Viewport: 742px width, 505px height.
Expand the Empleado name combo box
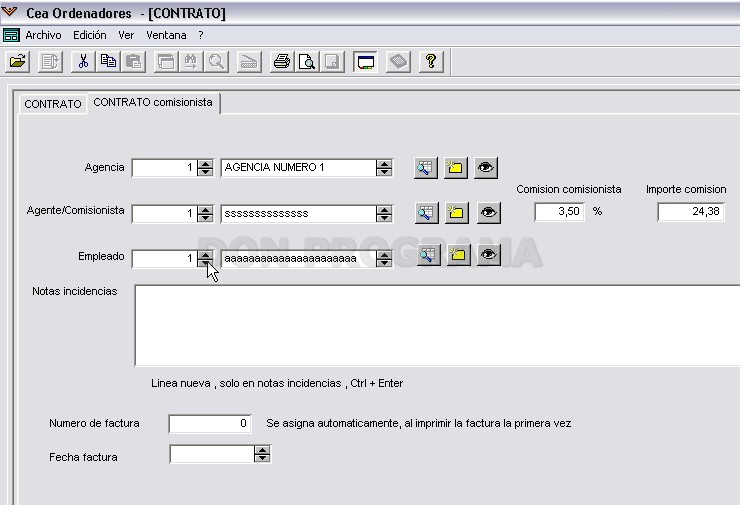pyautogui.click(x=384, y=259)
